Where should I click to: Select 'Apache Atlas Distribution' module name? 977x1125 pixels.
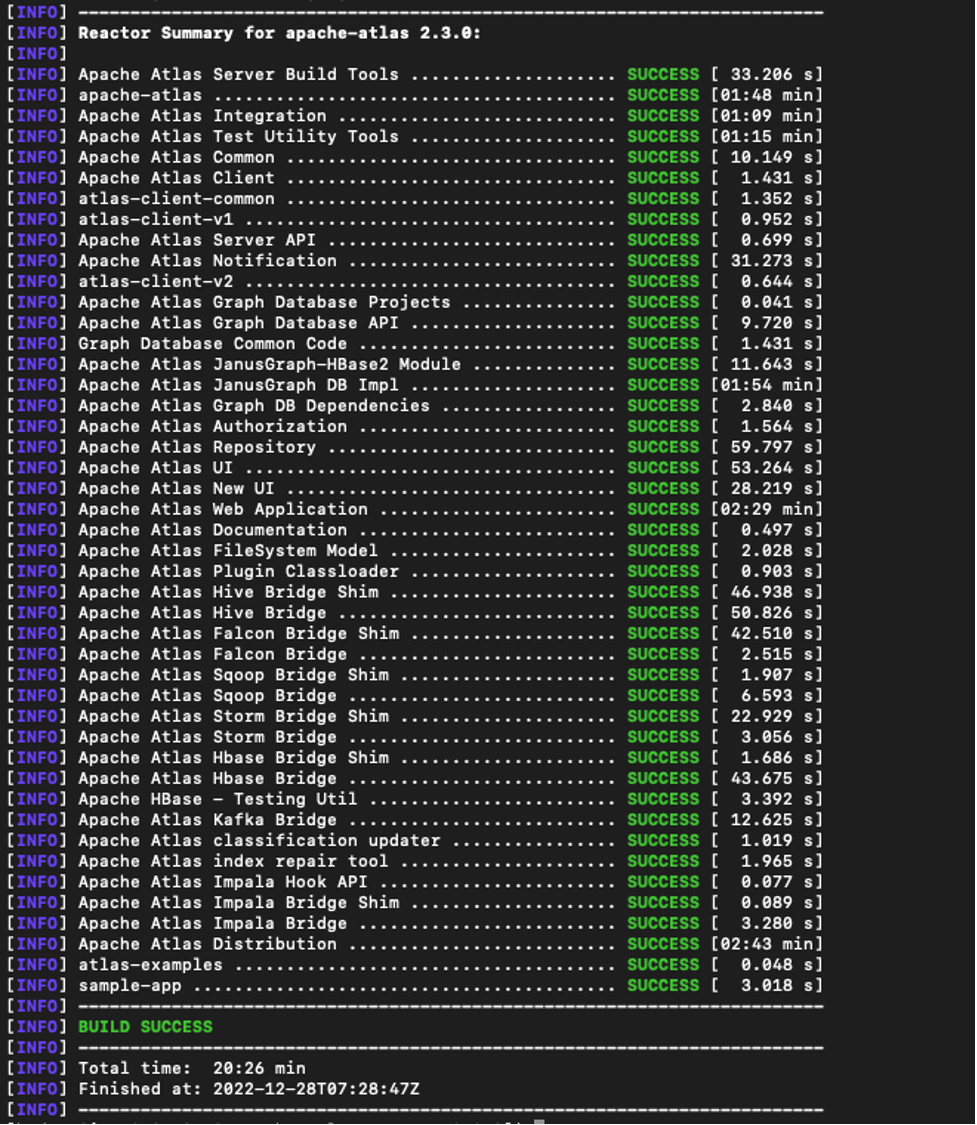[207, 944]
